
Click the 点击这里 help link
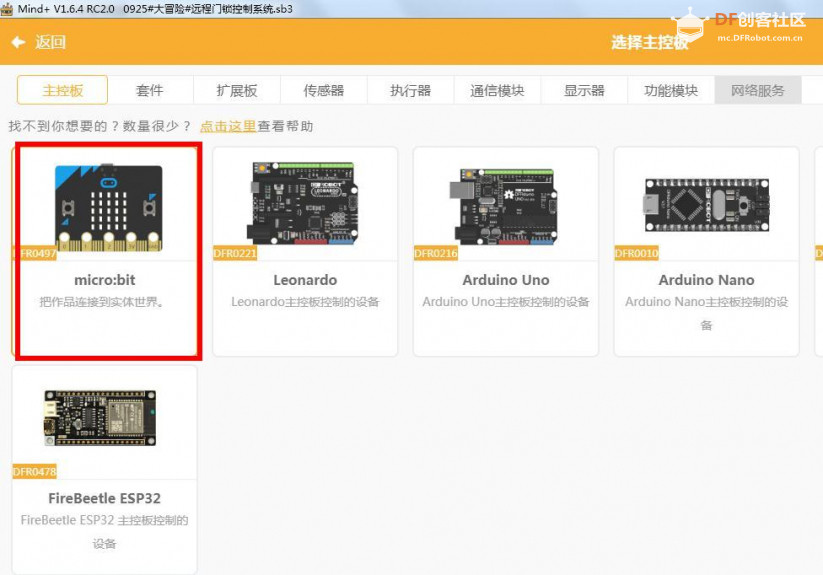228,126
